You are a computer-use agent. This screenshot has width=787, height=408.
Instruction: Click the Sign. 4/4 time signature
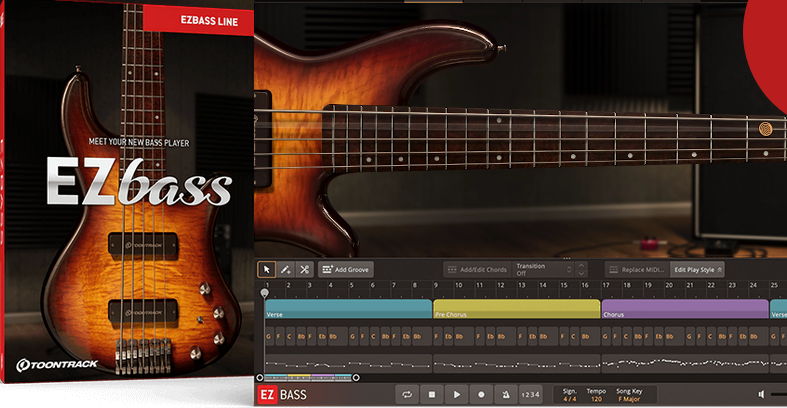pyautogui.click(x=570, y=395)
